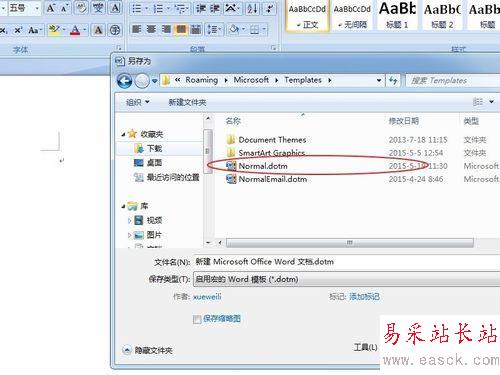Open the Change Case (Aa) menu

33,30
